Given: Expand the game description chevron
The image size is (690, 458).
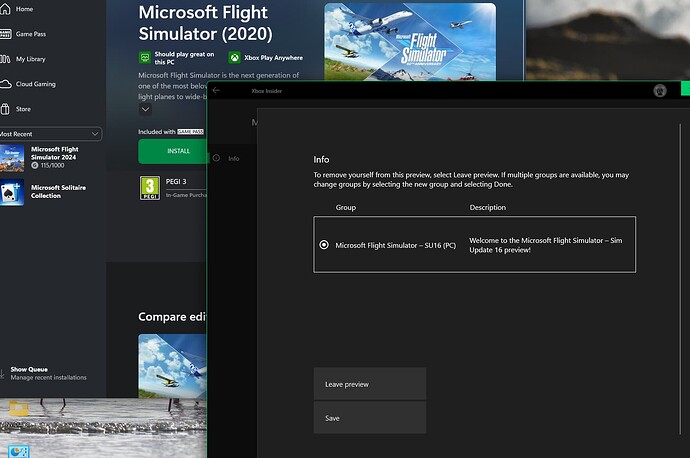Looking at the screenshot, I should point(145,109).
